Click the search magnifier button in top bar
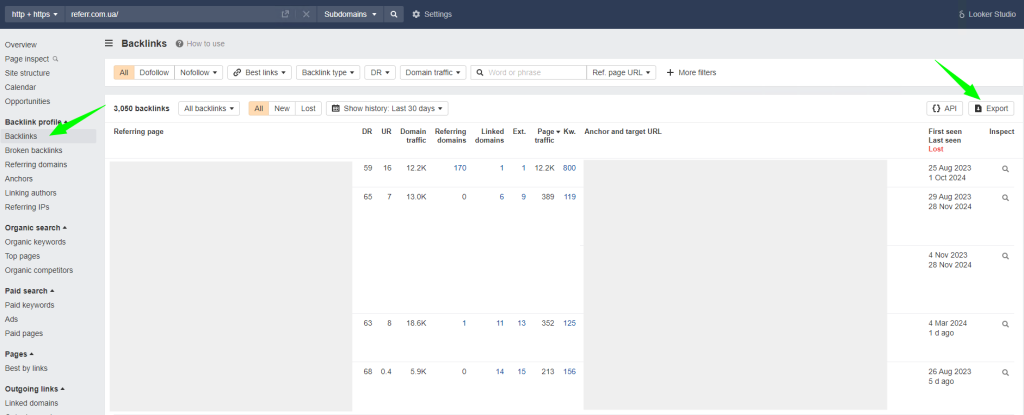 click(394, 14)
